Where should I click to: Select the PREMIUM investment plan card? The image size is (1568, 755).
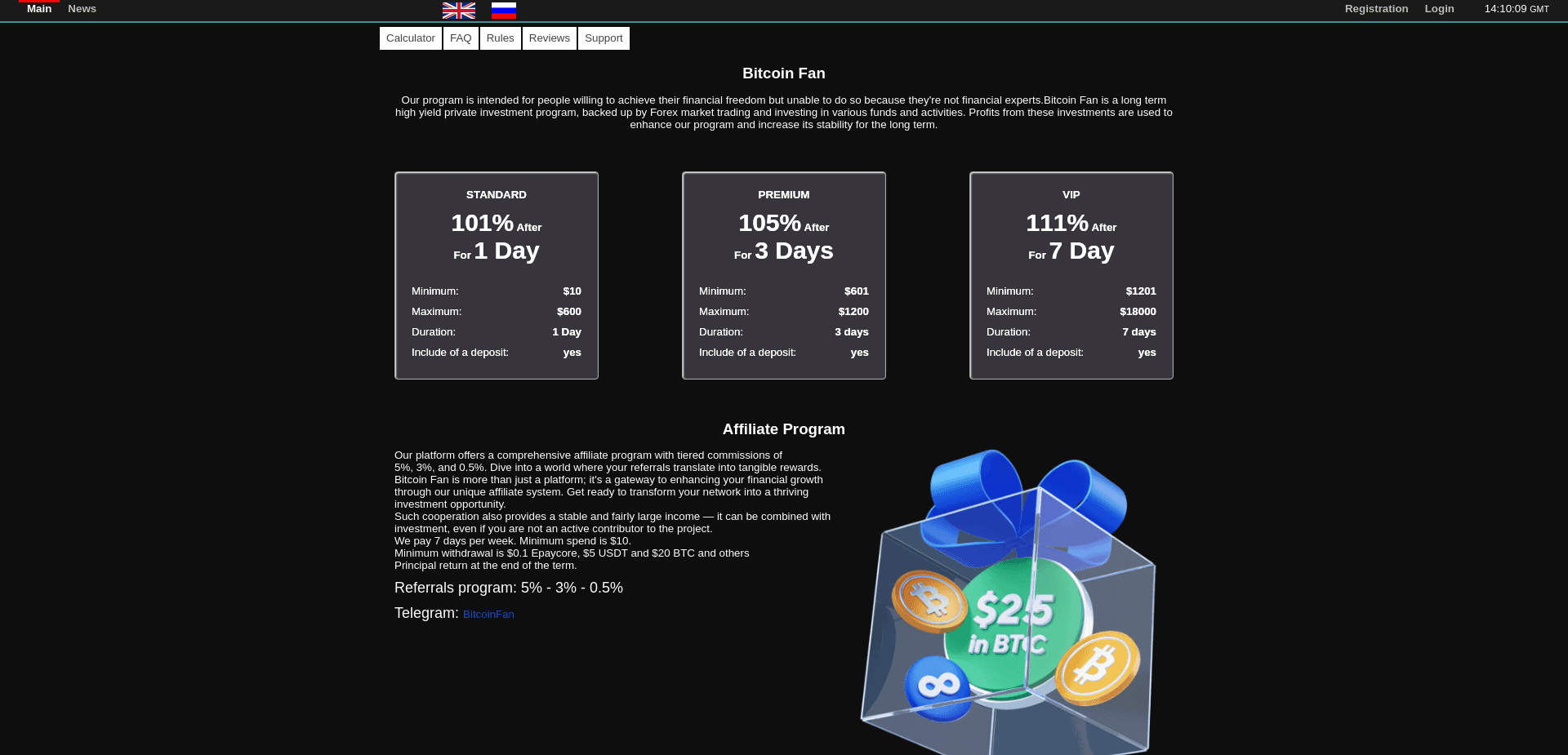783,275
